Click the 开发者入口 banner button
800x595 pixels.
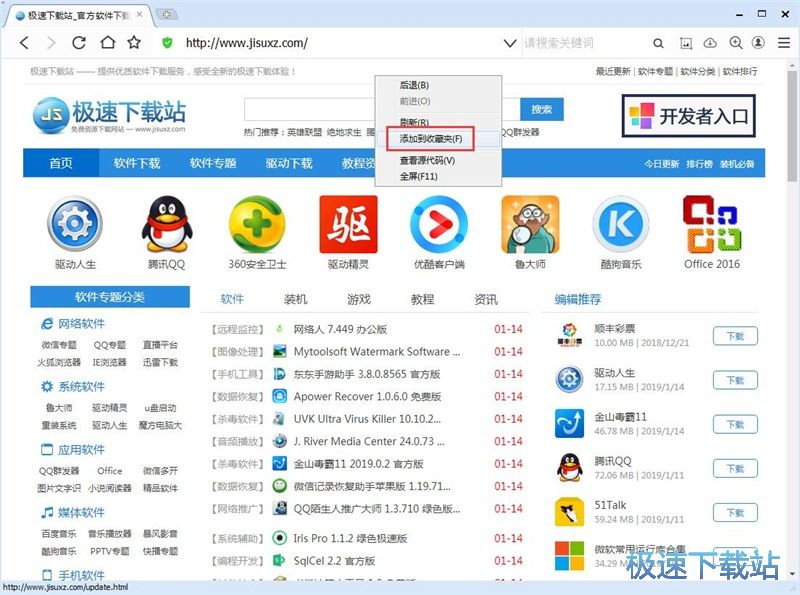click(689, 116)
